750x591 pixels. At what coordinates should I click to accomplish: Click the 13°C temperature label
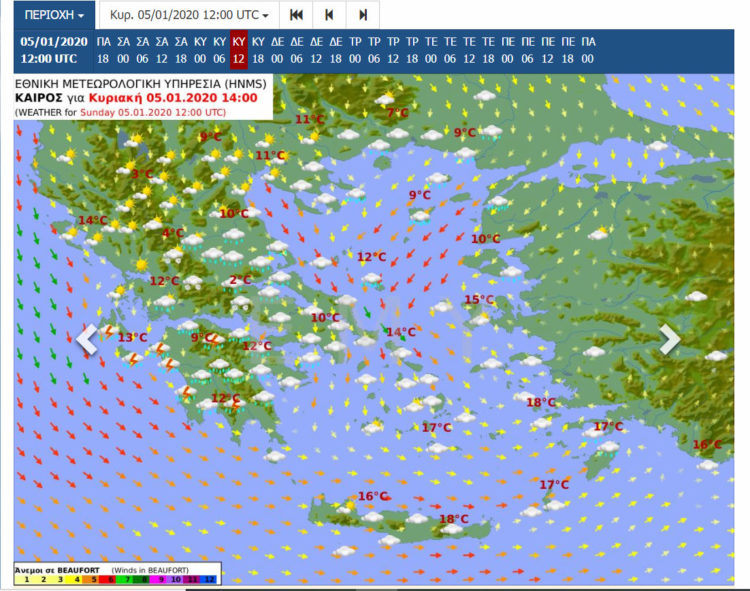tap(132, 338)
